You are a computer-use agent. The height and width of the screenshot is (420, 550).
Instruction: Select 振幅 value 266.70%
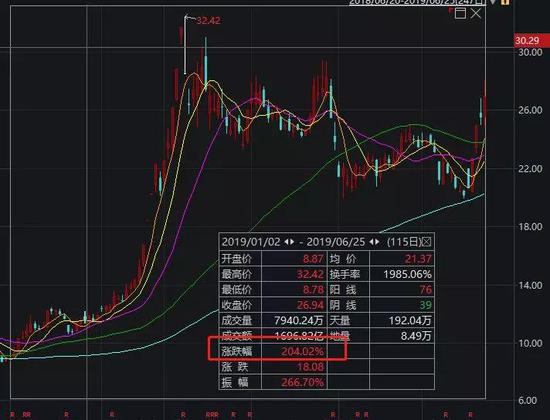coord(302,382)
